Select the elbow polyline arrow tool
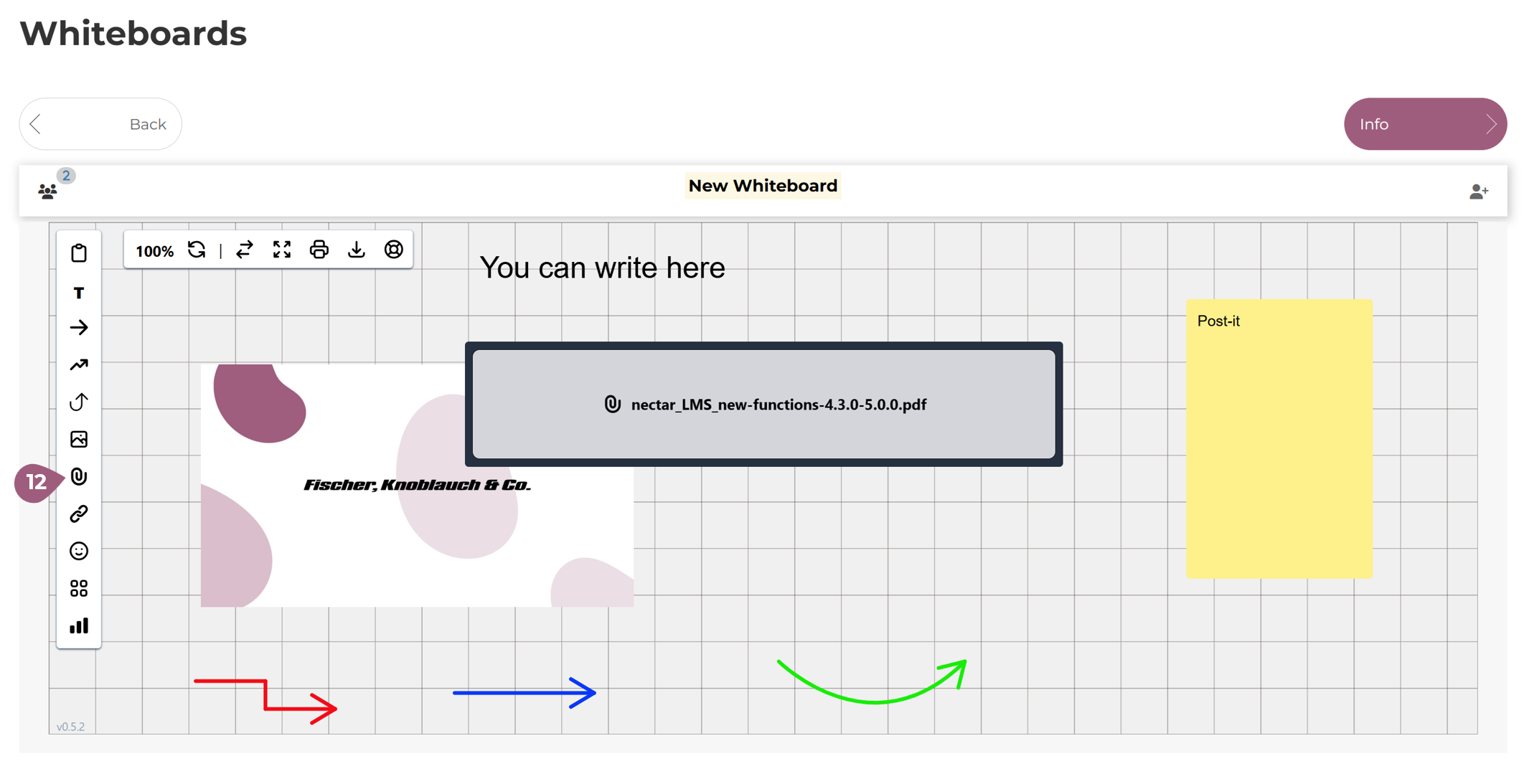Image resolution: width=1524 pixels, height=784 pixels. coord(79,365)
